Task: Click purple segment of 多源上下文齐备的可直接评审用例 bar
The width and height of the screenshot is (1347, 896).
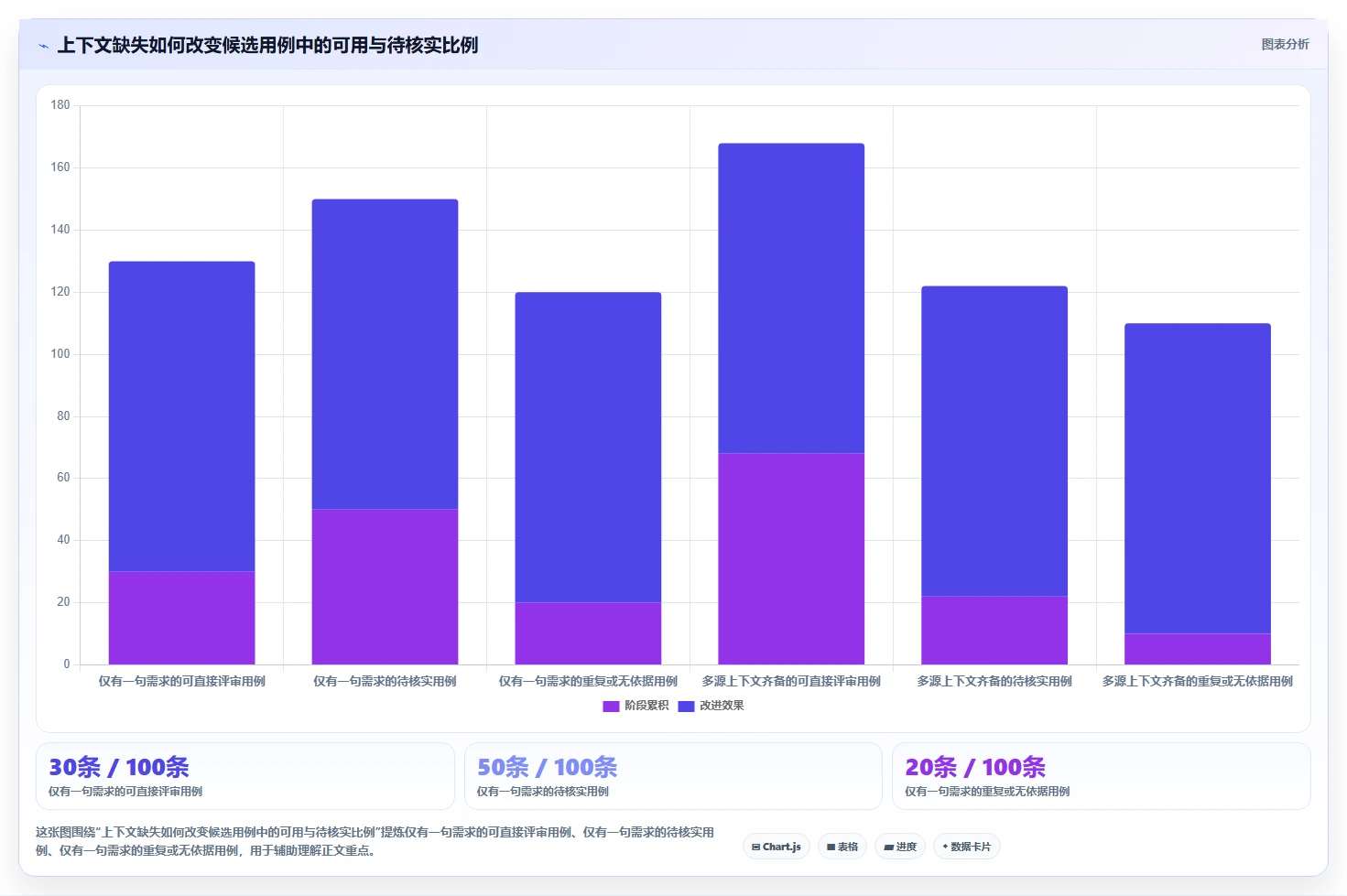Action: [791, 558]
